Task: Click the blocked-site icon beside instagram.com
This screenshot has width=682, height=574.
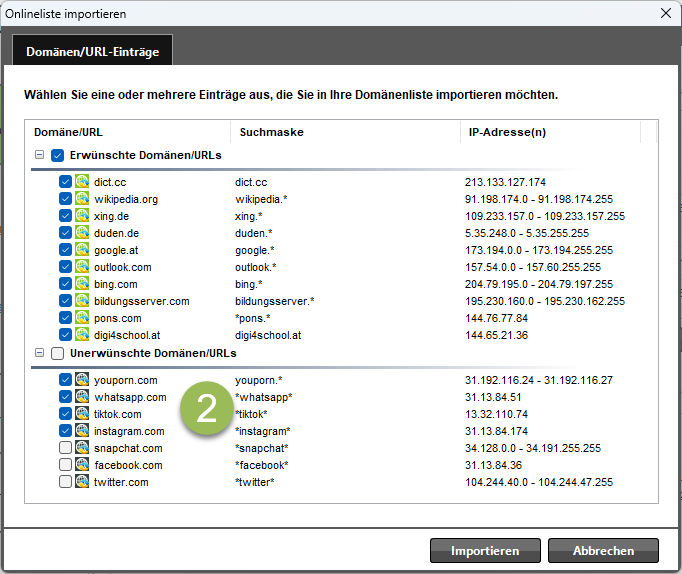Action: [x=82, y=430]
